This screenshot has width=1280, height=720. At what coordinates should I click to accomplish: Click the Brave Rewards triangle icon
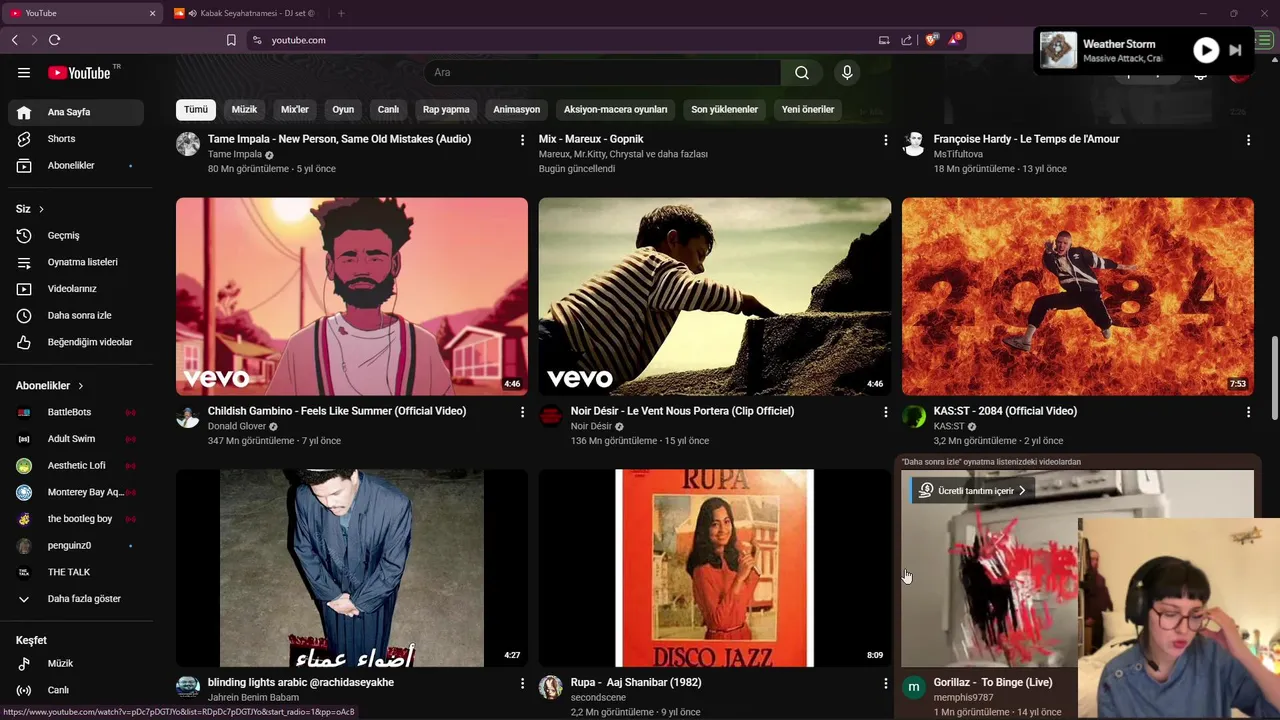pyautogui.click(x=955, y=40)
